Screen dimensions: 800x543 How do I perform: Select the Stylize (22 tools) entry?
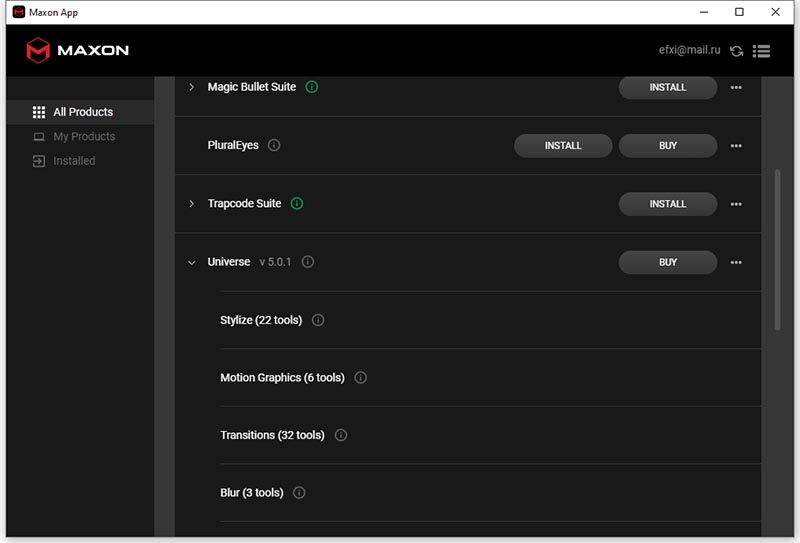click(x=261, y=320)
